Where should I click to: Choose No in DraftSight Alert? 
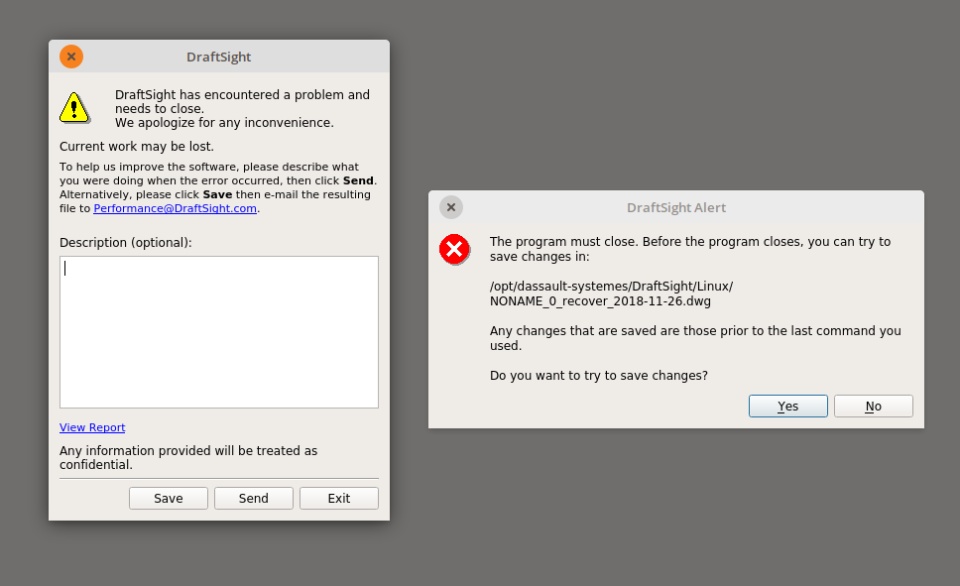(873, 406)
